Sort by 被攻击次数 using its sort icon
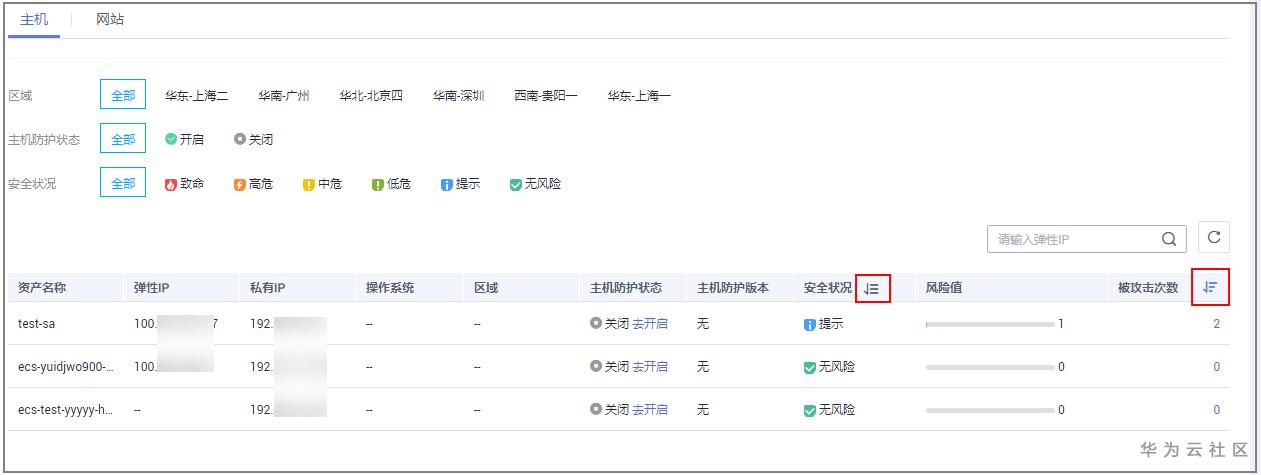1261x475 pixels. point(1210,287)
